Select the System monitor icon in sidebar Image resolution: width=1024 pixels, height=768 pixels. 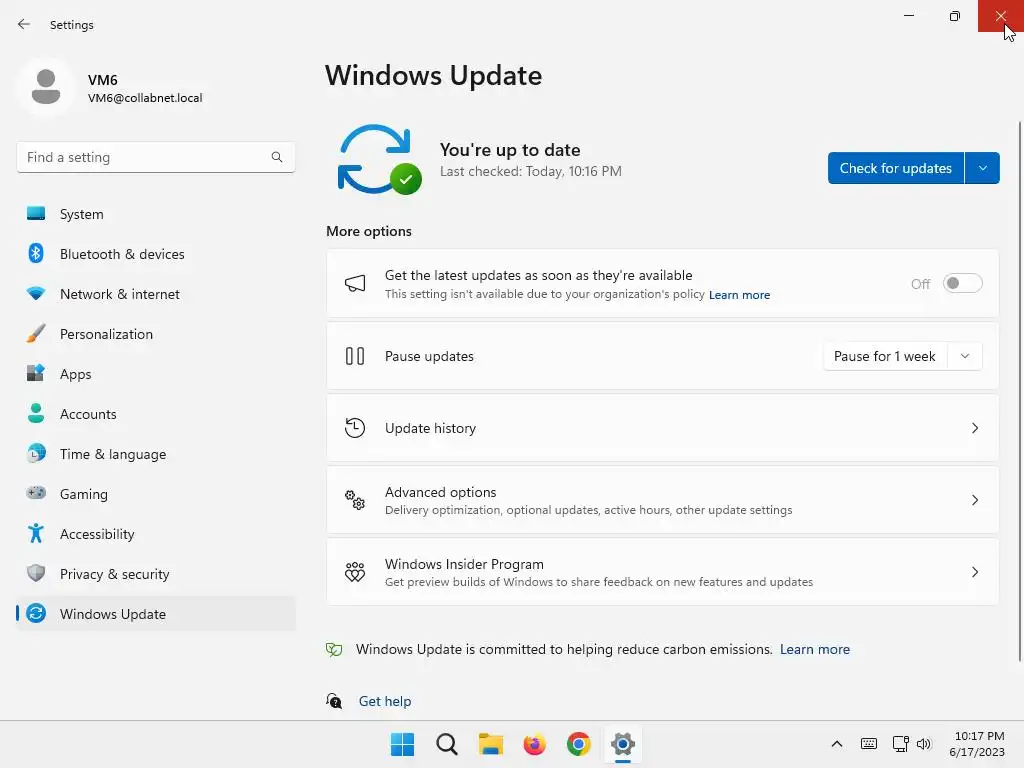(36, 214)
